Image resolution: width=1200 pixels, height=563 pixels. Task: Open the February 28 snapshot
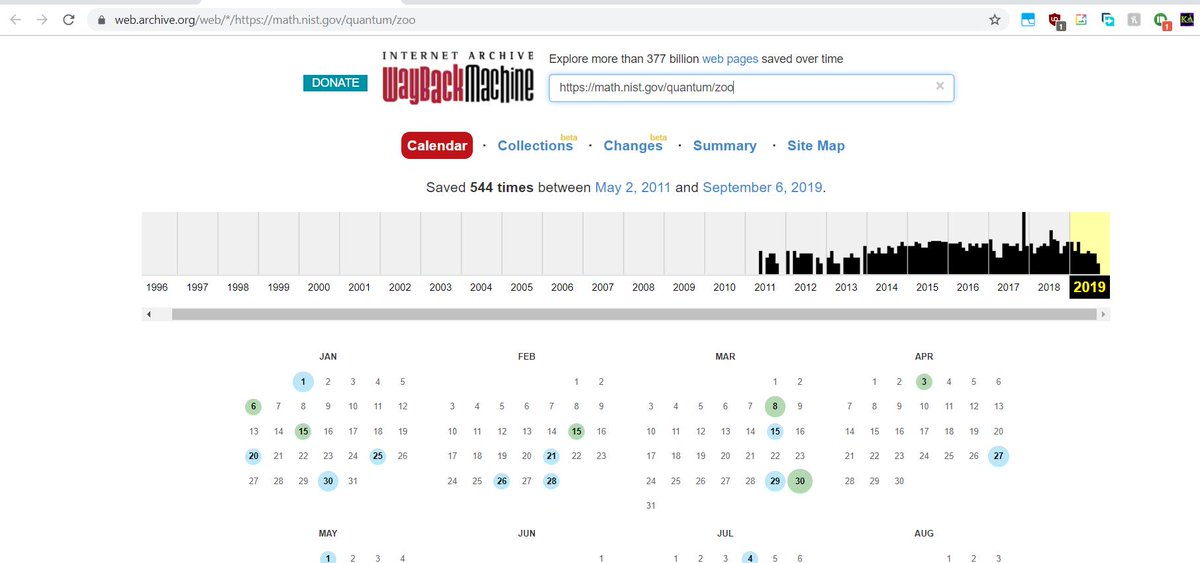coord(552,481)
